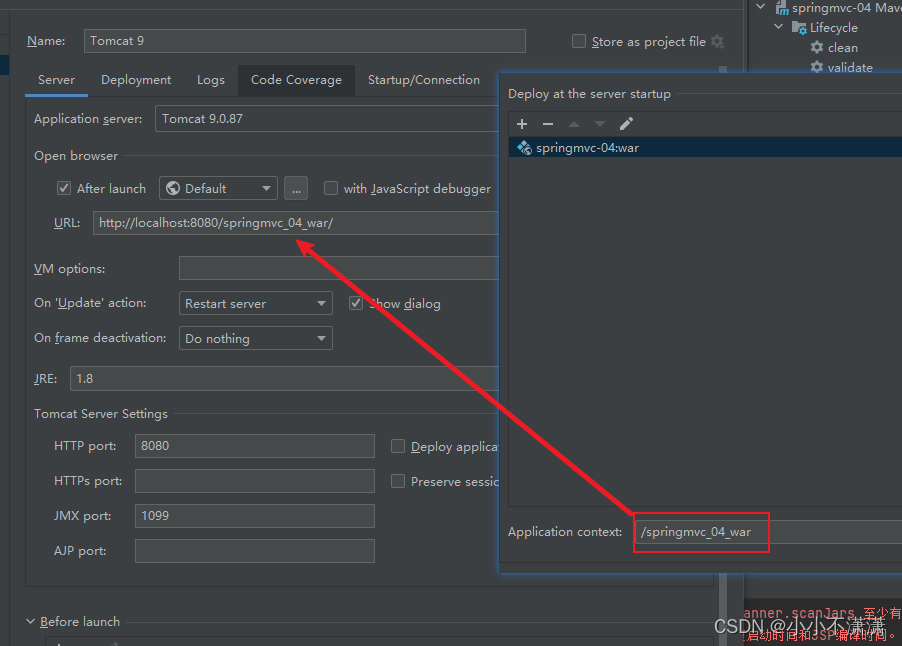
Task: Click the VM options input field
Action: (339, 268)
